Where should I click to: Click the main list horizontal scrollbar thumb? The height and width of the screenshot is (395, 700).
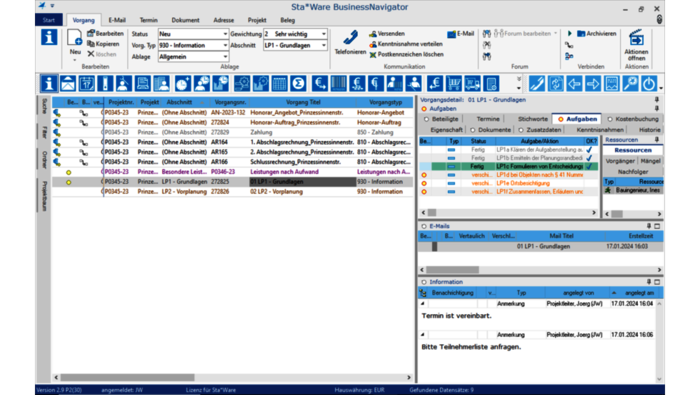tap(127, 378)
